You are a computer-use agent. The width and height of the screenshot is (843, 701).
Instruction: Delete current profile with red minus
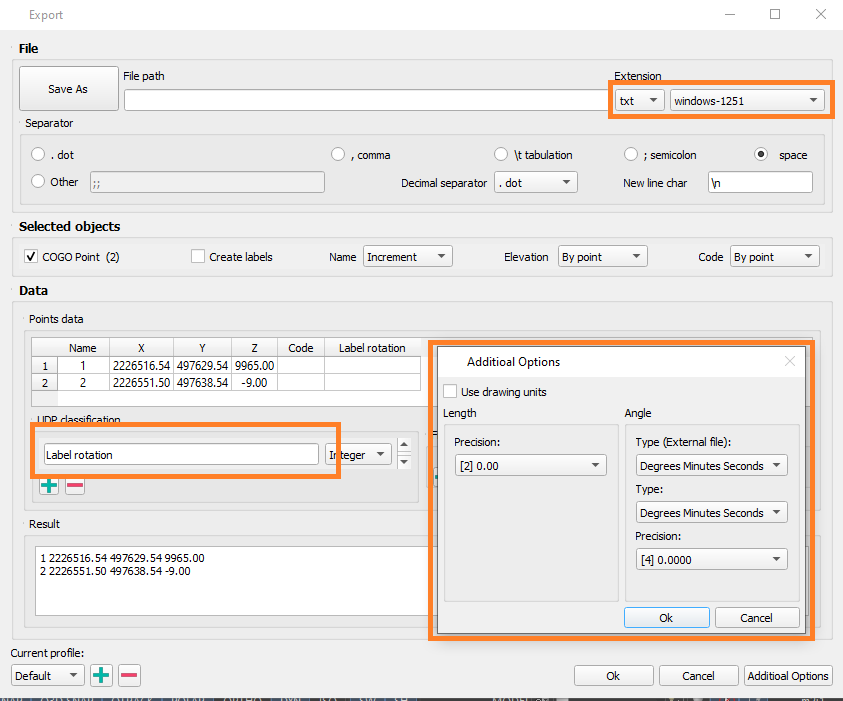pyautogui.click(x=129, y=675)
